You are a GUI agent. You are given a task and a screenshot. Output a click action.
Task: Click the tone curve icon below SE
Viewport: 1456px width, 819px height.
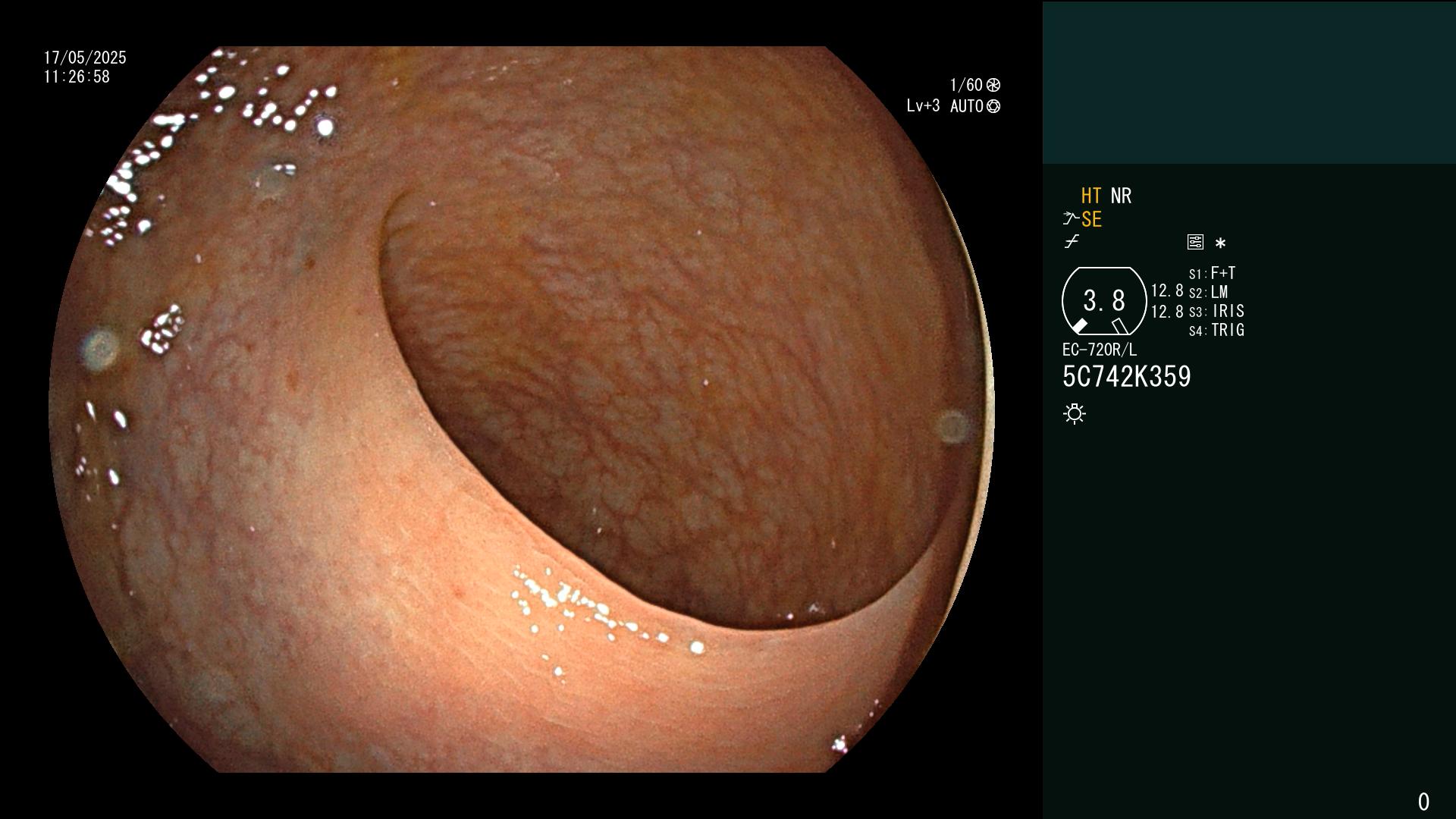coord(1072,242)
